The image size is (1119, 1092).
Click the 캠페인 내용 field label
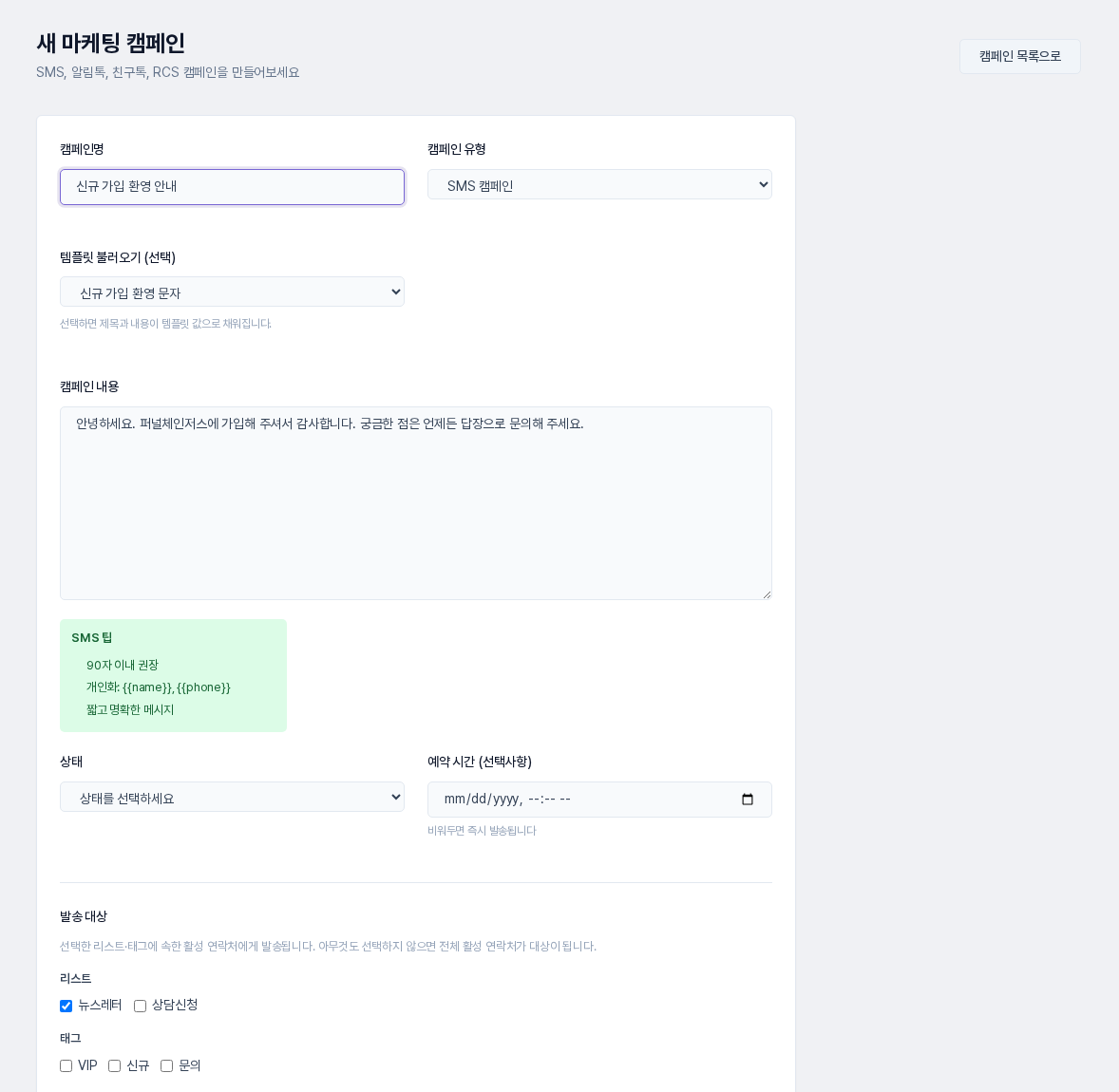click(x=89, y=386)
